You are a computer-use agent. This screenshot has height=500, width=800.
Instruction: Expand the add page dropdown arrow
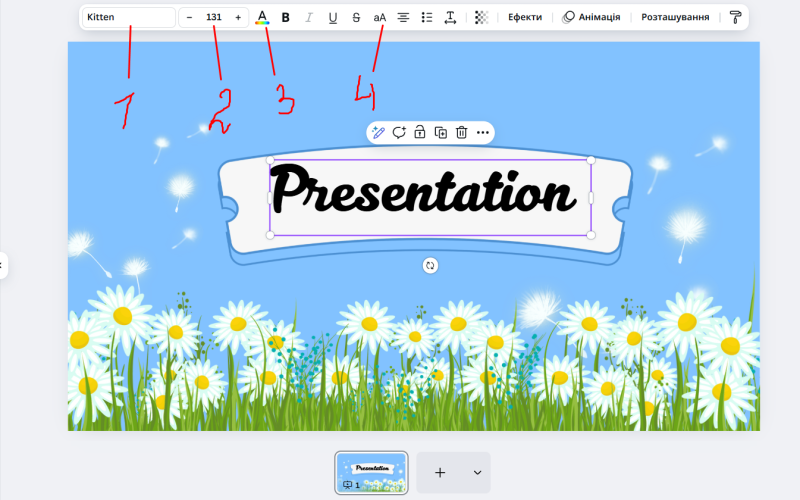coord(477,472)
